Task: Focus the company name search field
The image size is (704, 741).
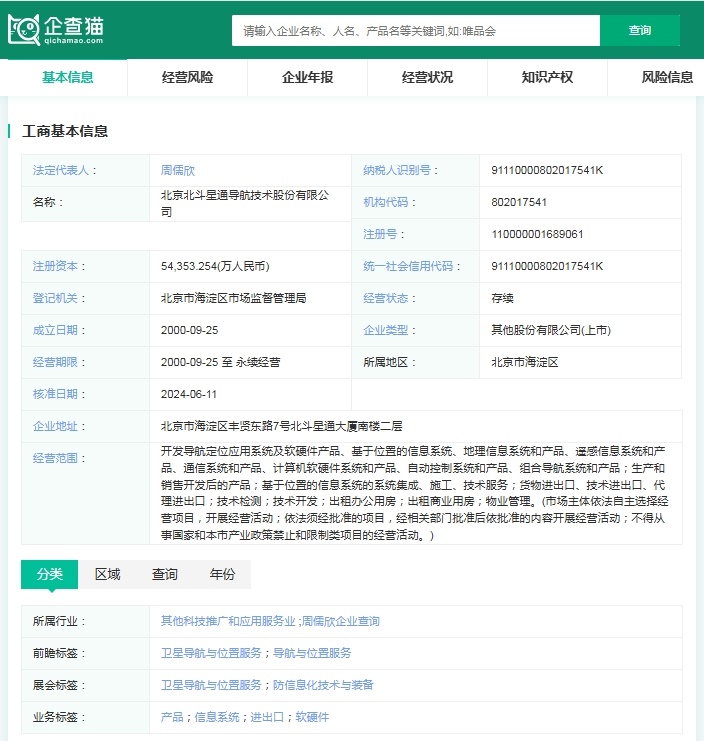Action: 416,31
